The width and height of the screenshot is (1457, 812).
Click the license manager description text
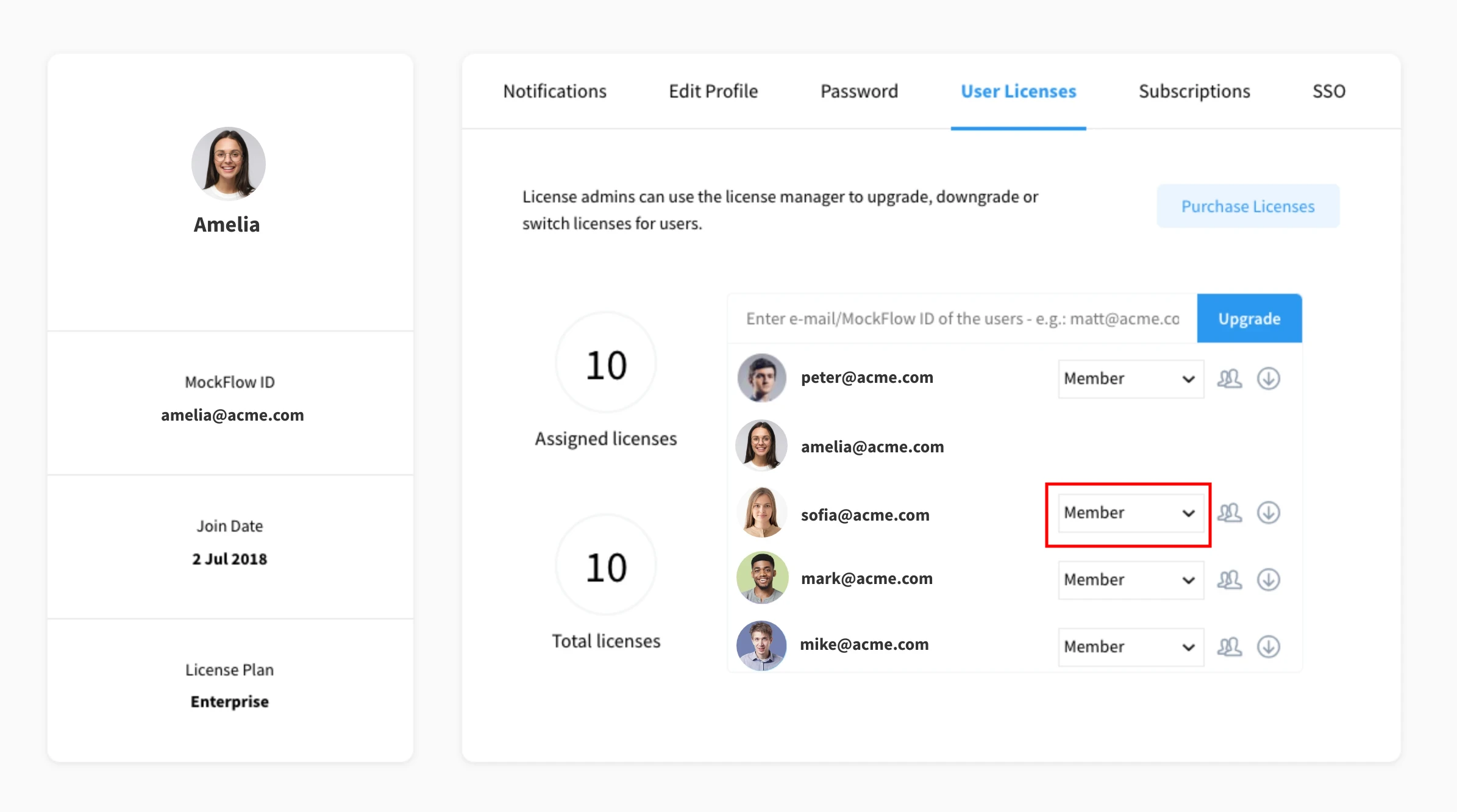[780, 210]
